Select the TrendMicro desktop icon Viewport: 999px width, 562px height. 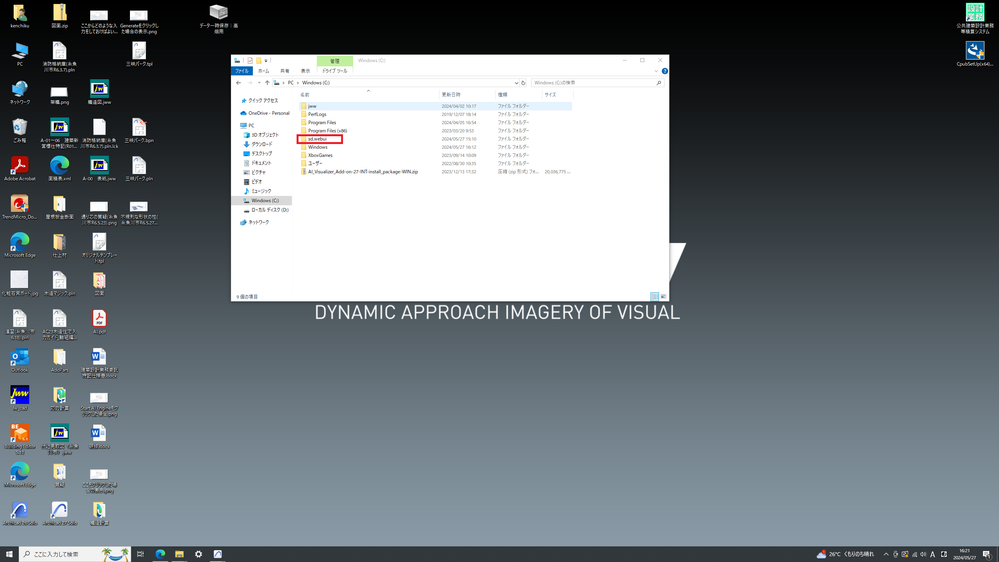pyautogui.click(x=20, y=208)
